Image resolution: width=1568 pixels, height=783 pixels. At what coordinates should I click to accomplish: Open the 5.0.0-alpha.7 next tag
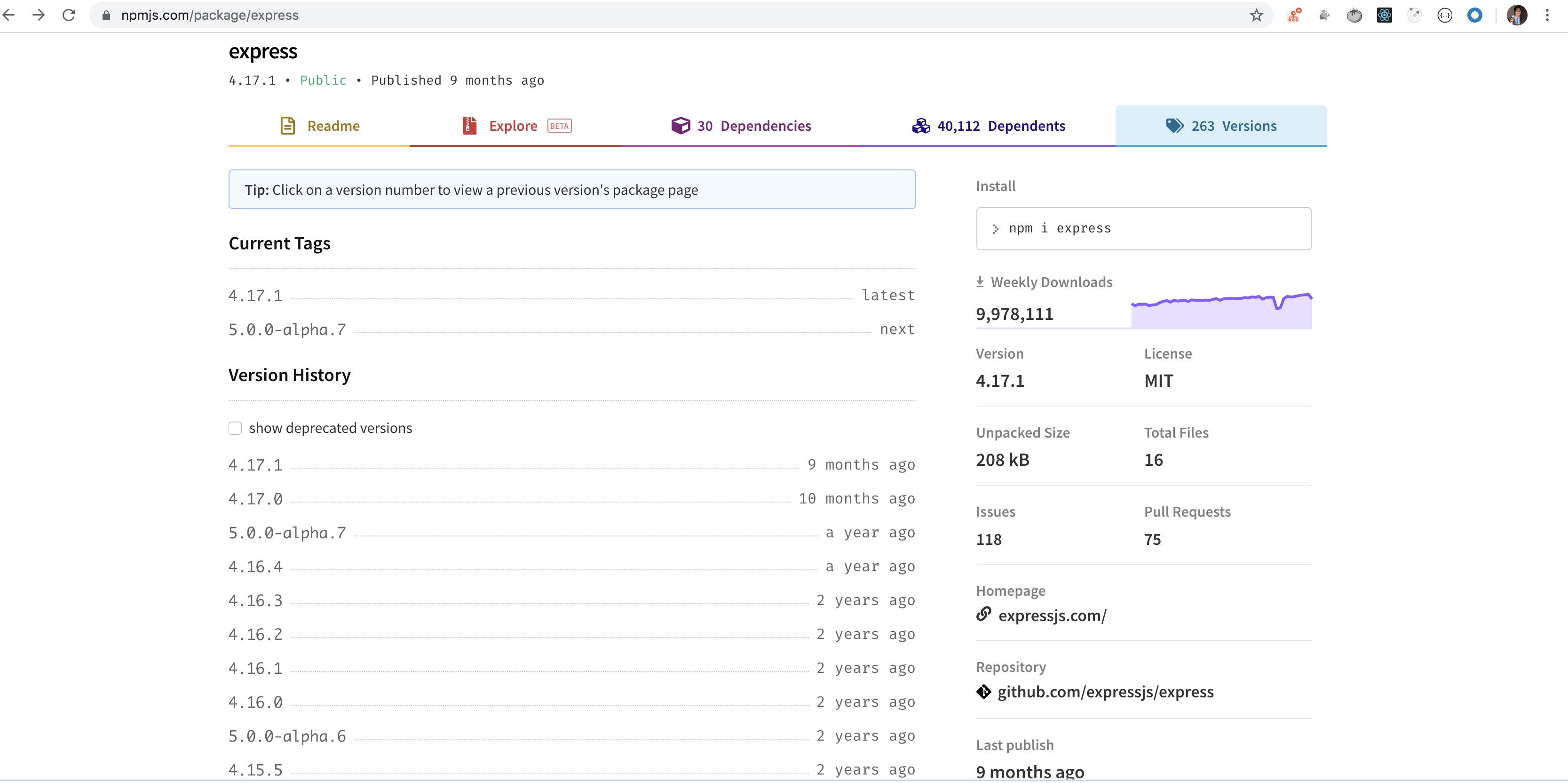287,329
